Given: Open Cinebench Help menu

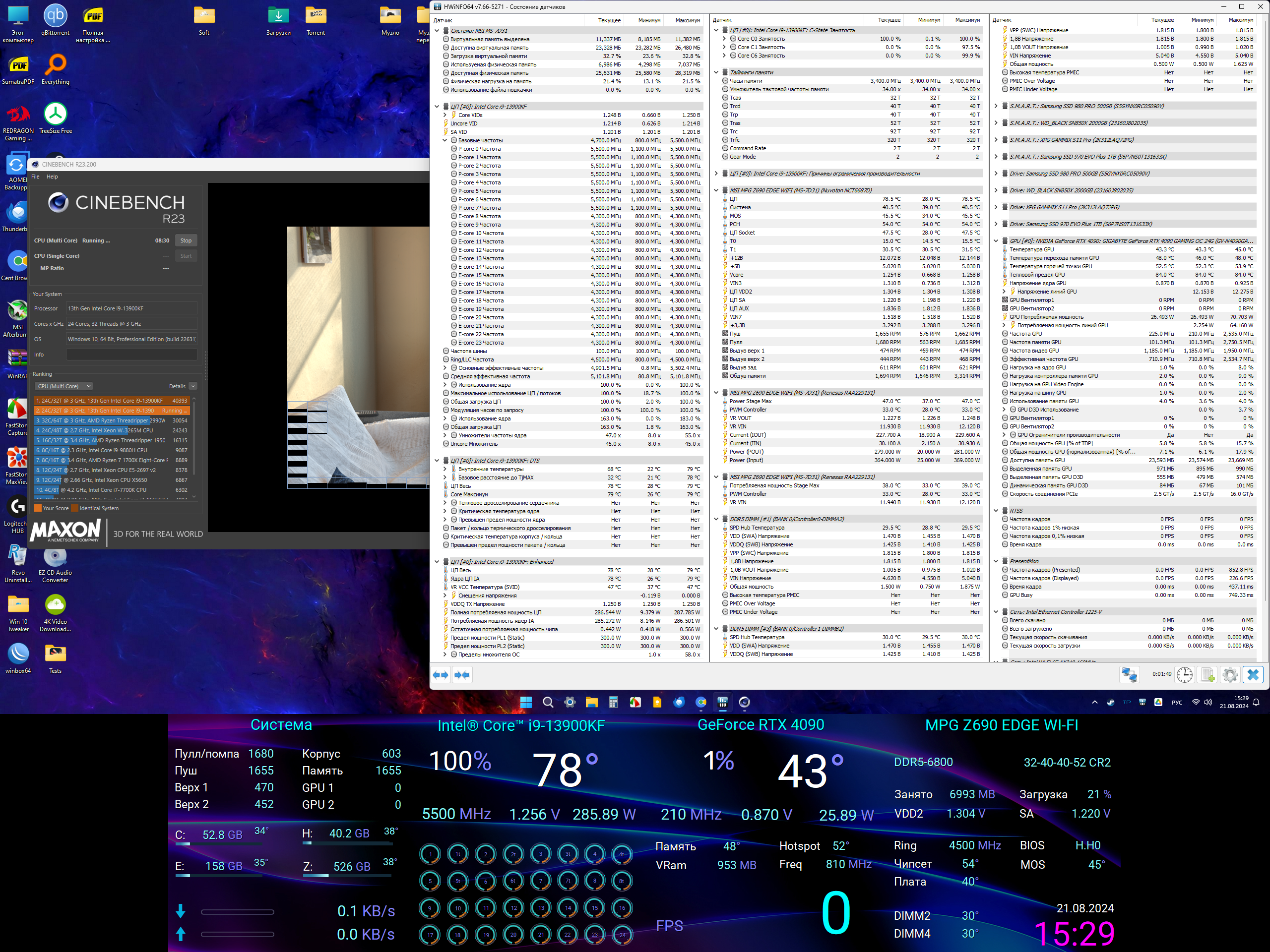Looking at the screenshot, I should (52, 177).
